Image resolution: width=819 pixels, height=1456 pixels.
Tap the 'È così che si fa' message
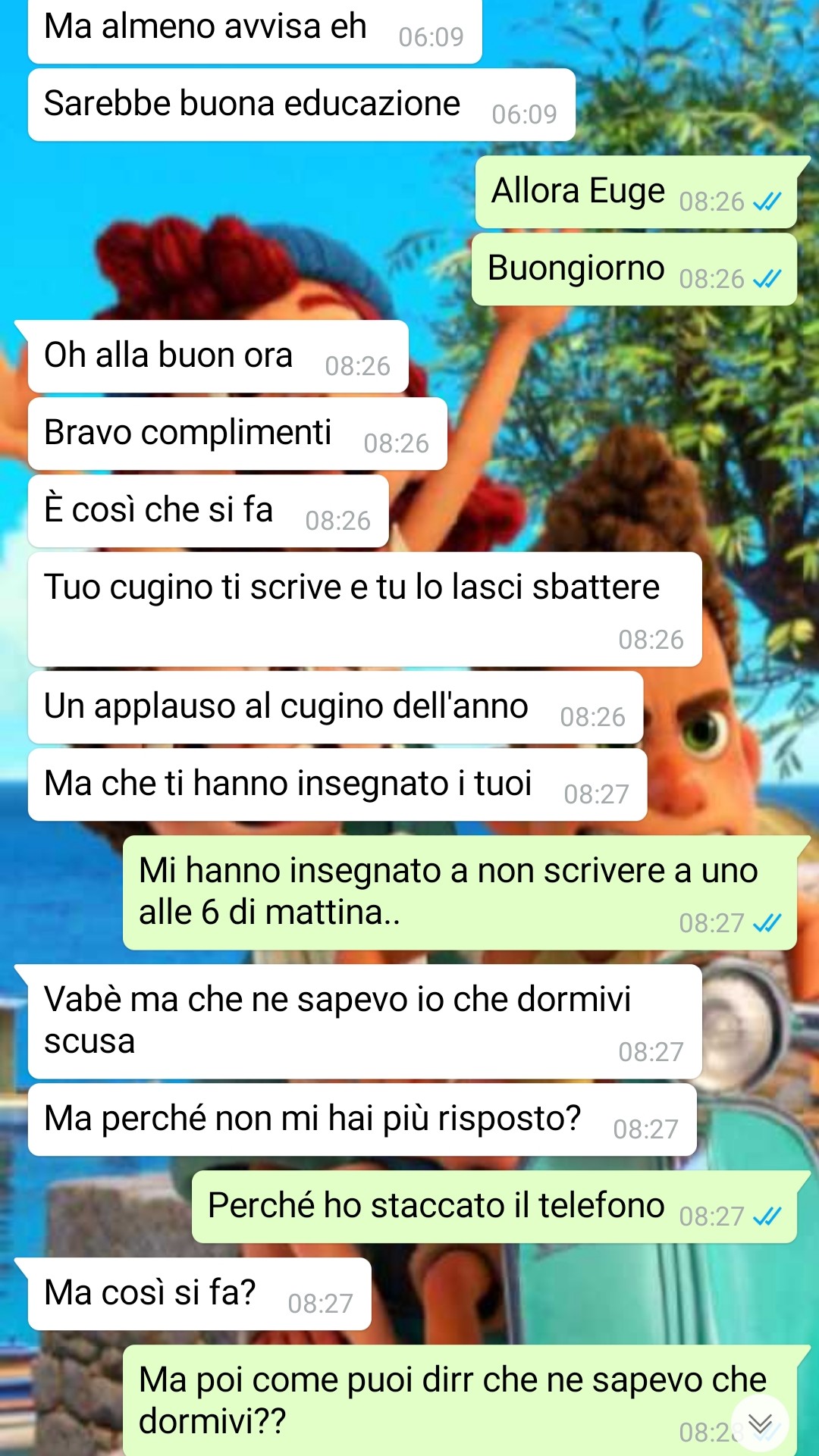tap(209, 511)
